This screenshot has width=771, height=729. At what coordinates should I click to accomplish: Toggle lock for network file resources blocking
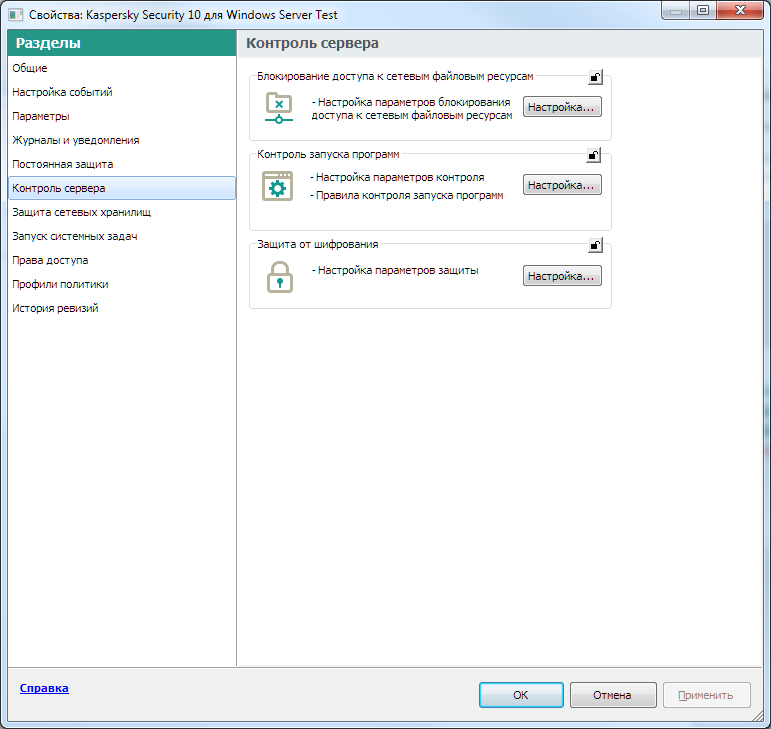595,77
